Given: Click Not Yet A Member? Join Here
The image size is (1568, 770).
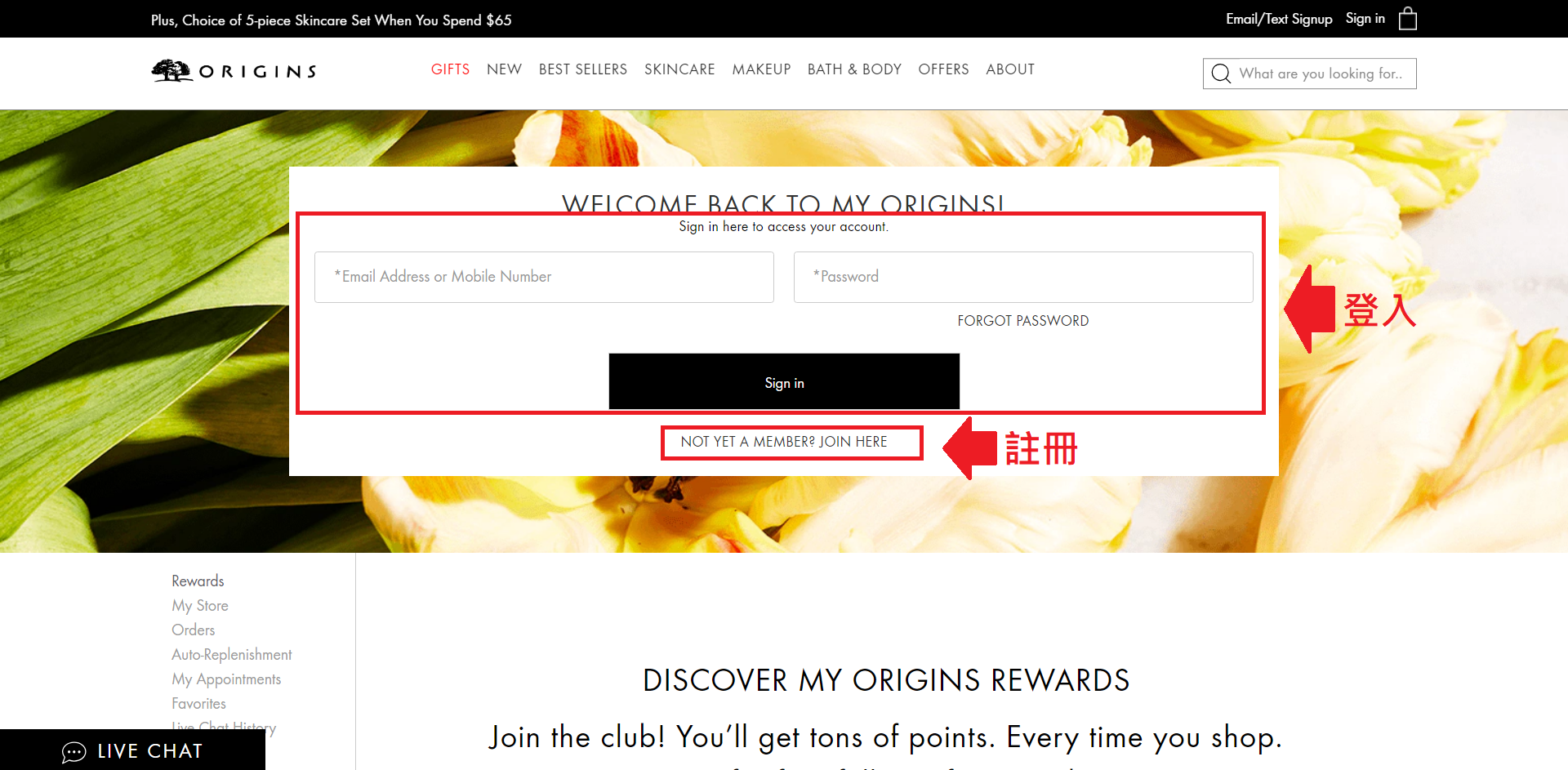Looking at the screenshot, I should 784,442.
